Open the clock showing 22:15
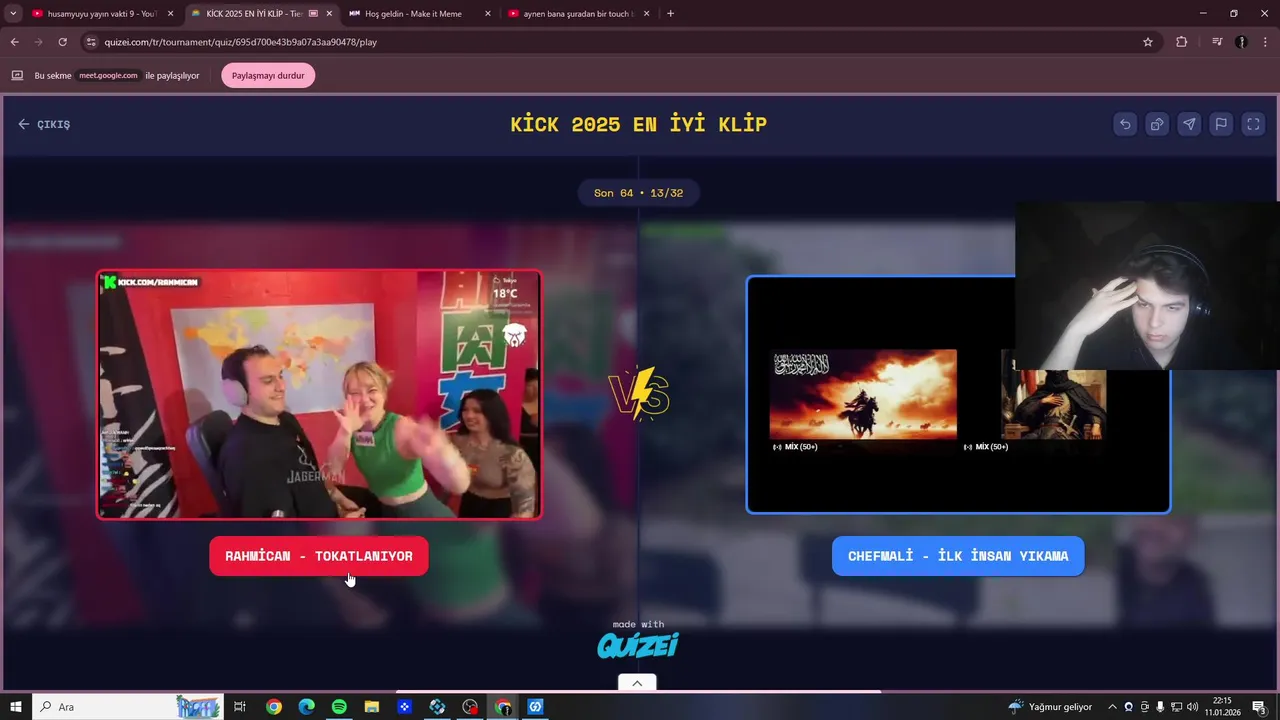This screenshot has width=1280, height=720. coord(1222,707)
